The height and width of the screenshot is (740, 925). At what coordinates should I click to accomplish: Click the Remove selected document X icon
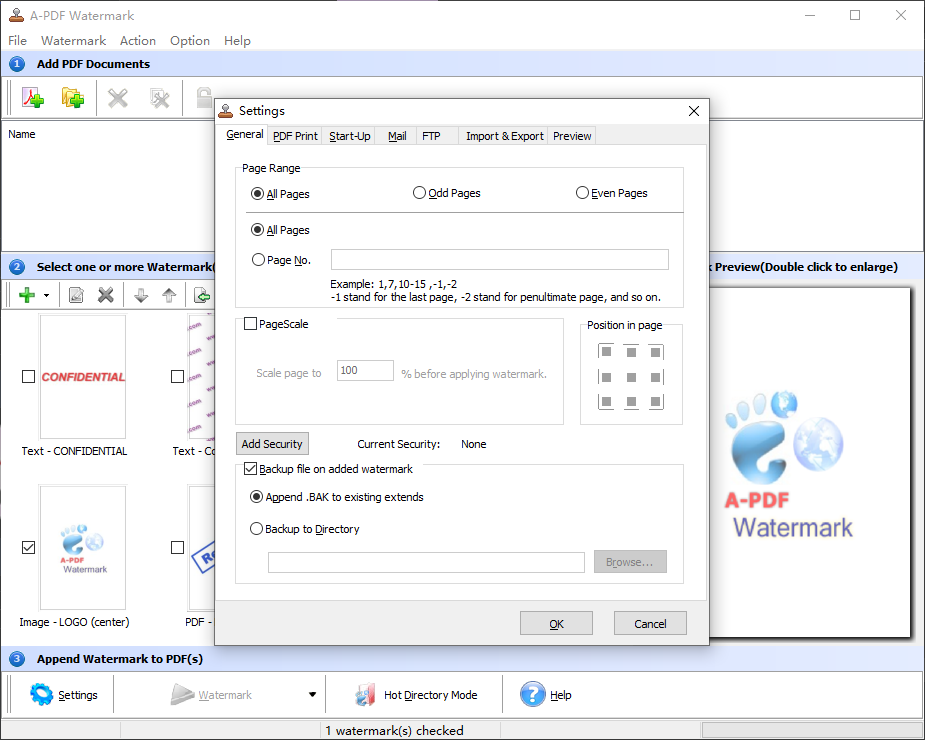click(x=118, y=98)
